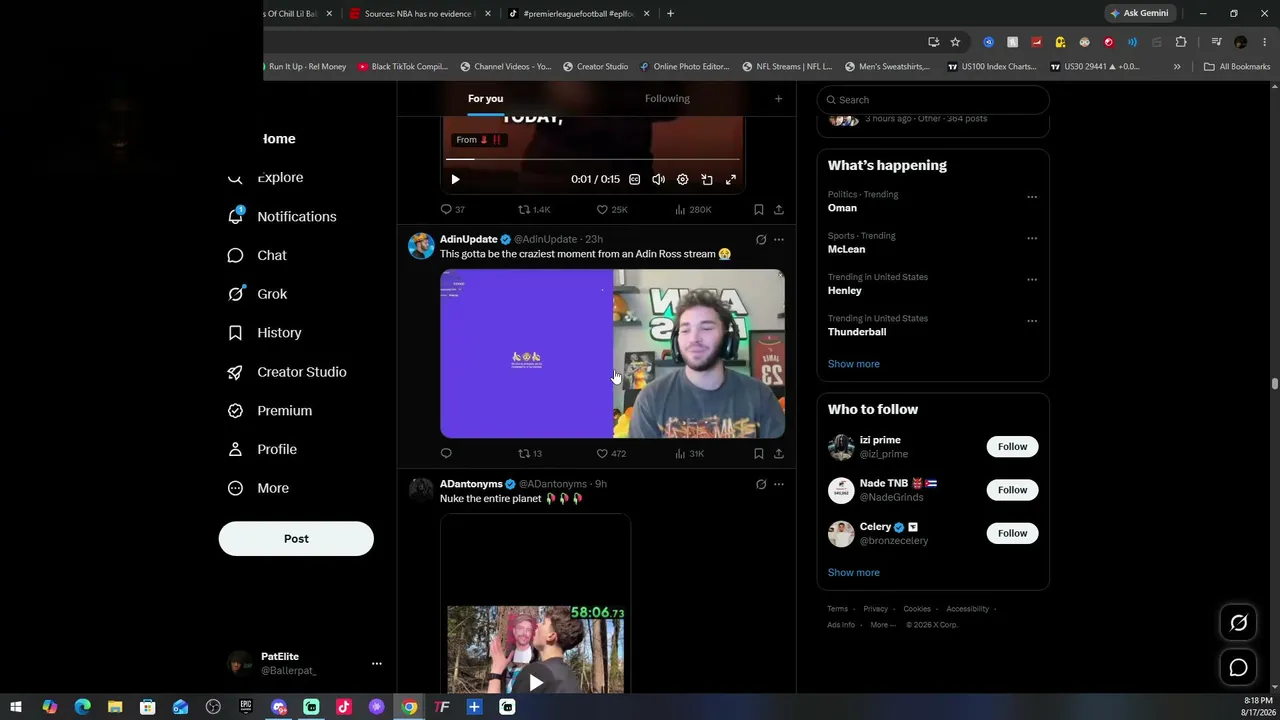Click Grok icon on AdinUpdate post
1280x720 pixels.
[x=761, y=240]
